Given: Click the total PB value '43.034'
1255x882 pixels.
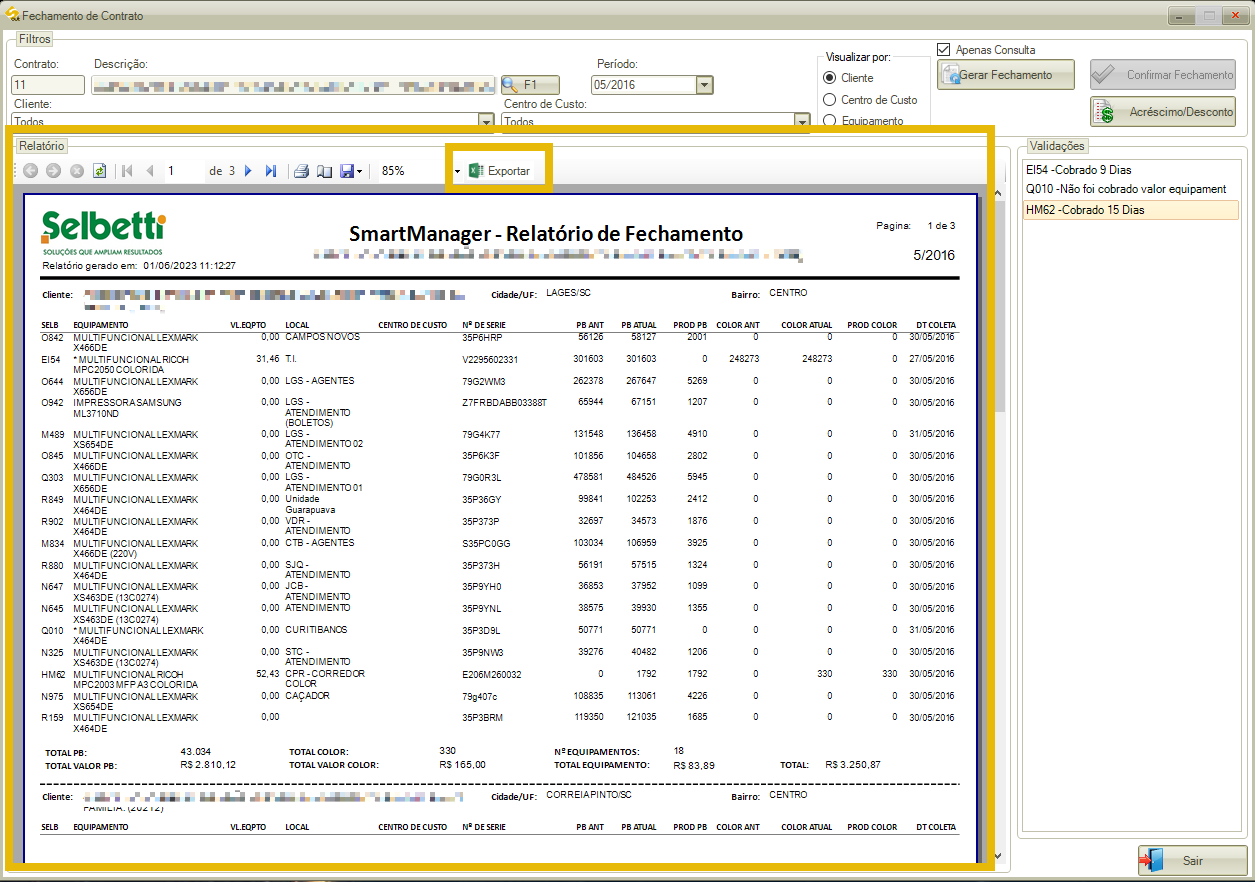Looking at the screenshot, I should pyautogui.click(x=196, y=751).
